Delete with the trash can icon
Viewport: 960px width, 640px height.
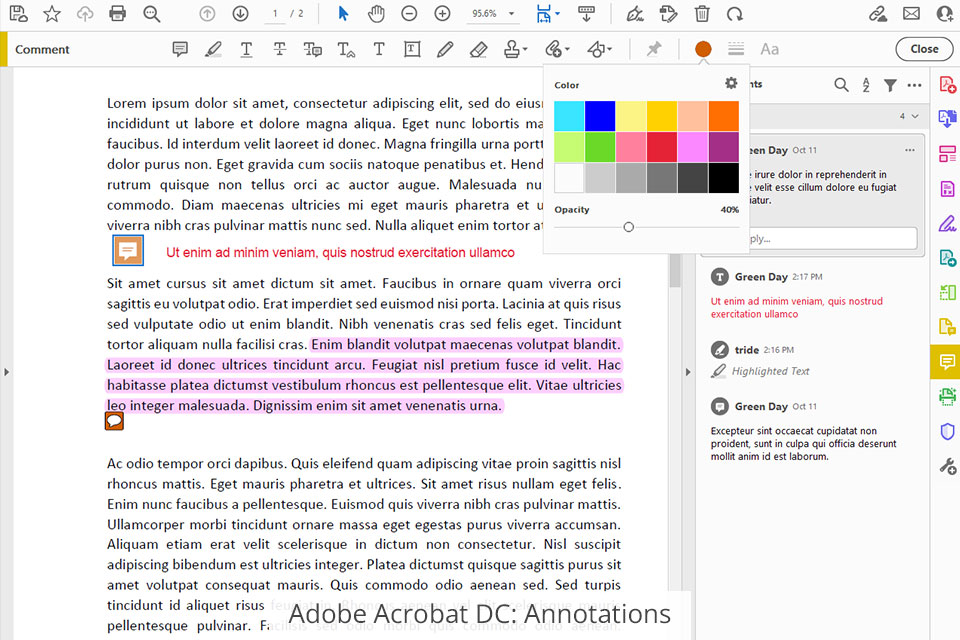pyautogui.click(x=702, y=13)
